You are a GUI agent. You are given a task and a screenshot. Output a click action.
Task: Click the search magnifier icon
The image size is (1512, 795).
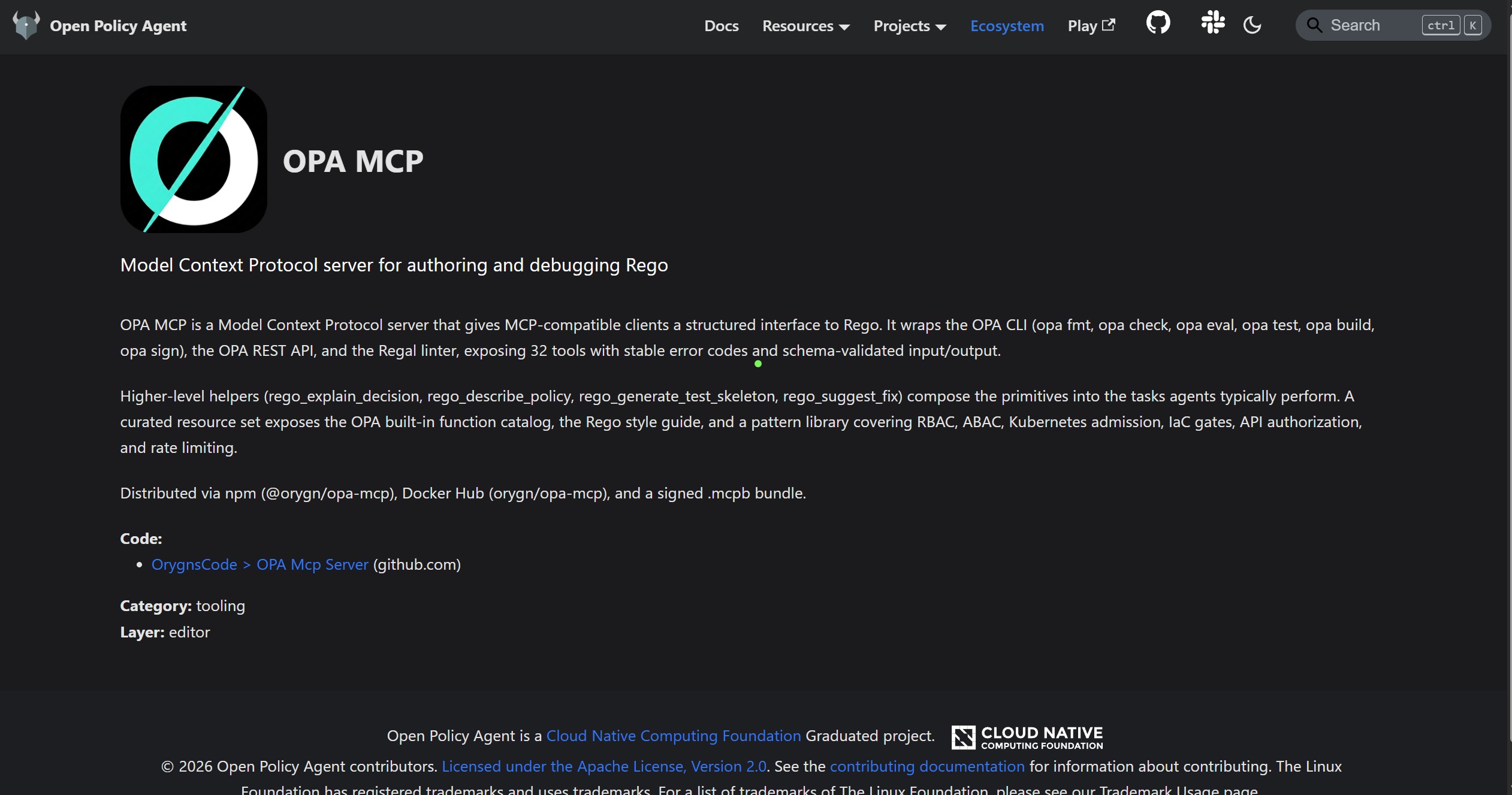coord(1314,25)
